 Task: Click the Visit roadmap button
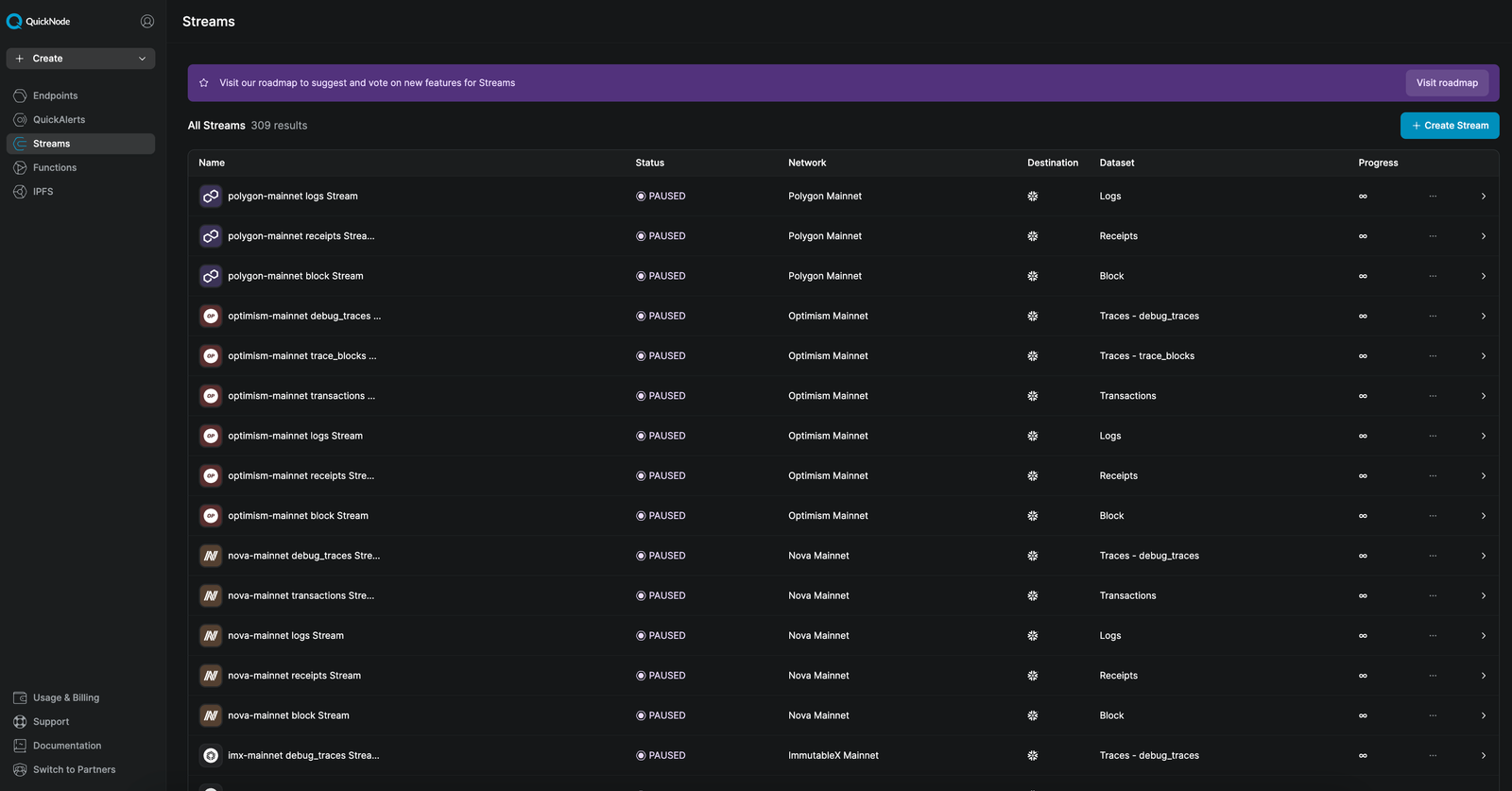click(x=1447, y=83)
